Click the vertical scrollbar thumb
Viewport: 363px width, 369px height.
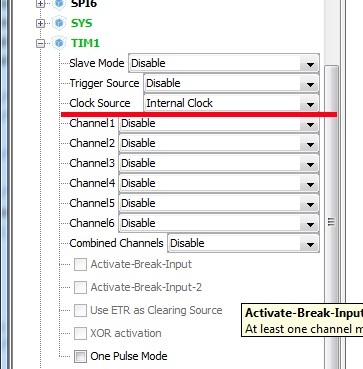pyautogui.click(x=331, y=217)
